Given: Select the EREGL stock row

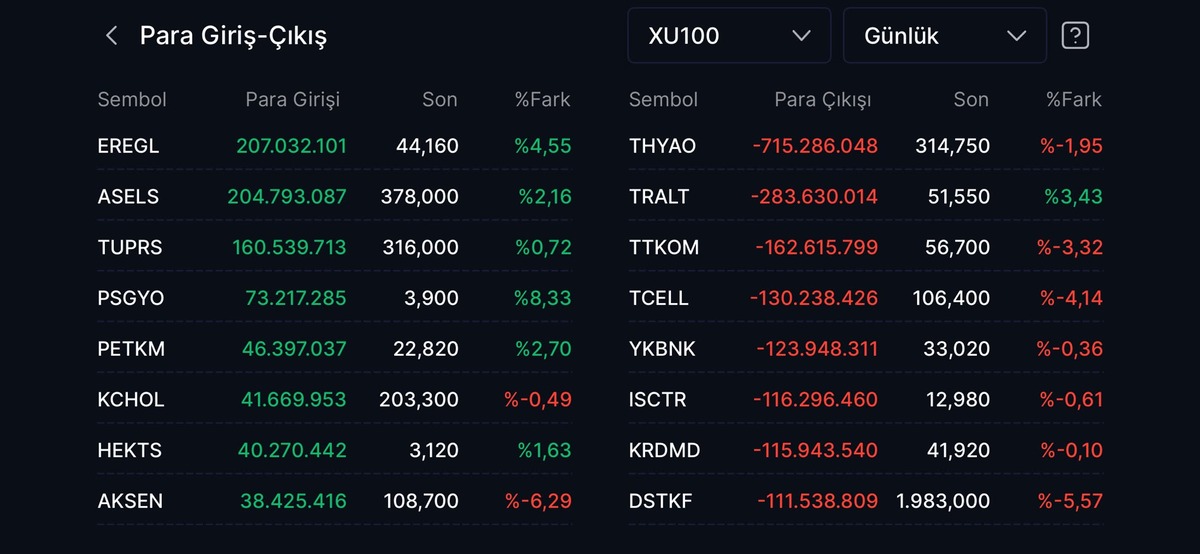Looking at the screenshot, I should tap(335, 146).
